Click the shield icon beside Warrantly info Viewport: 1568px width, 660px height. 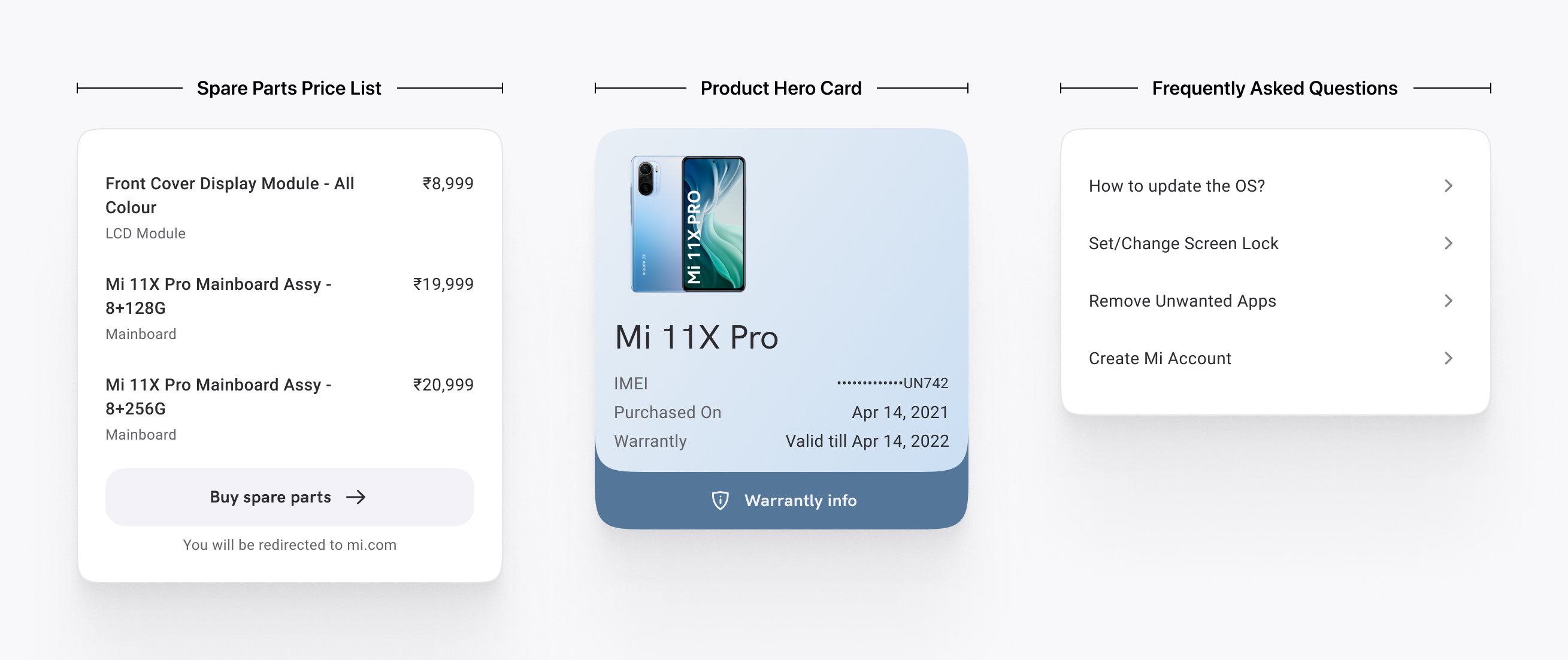720,501
